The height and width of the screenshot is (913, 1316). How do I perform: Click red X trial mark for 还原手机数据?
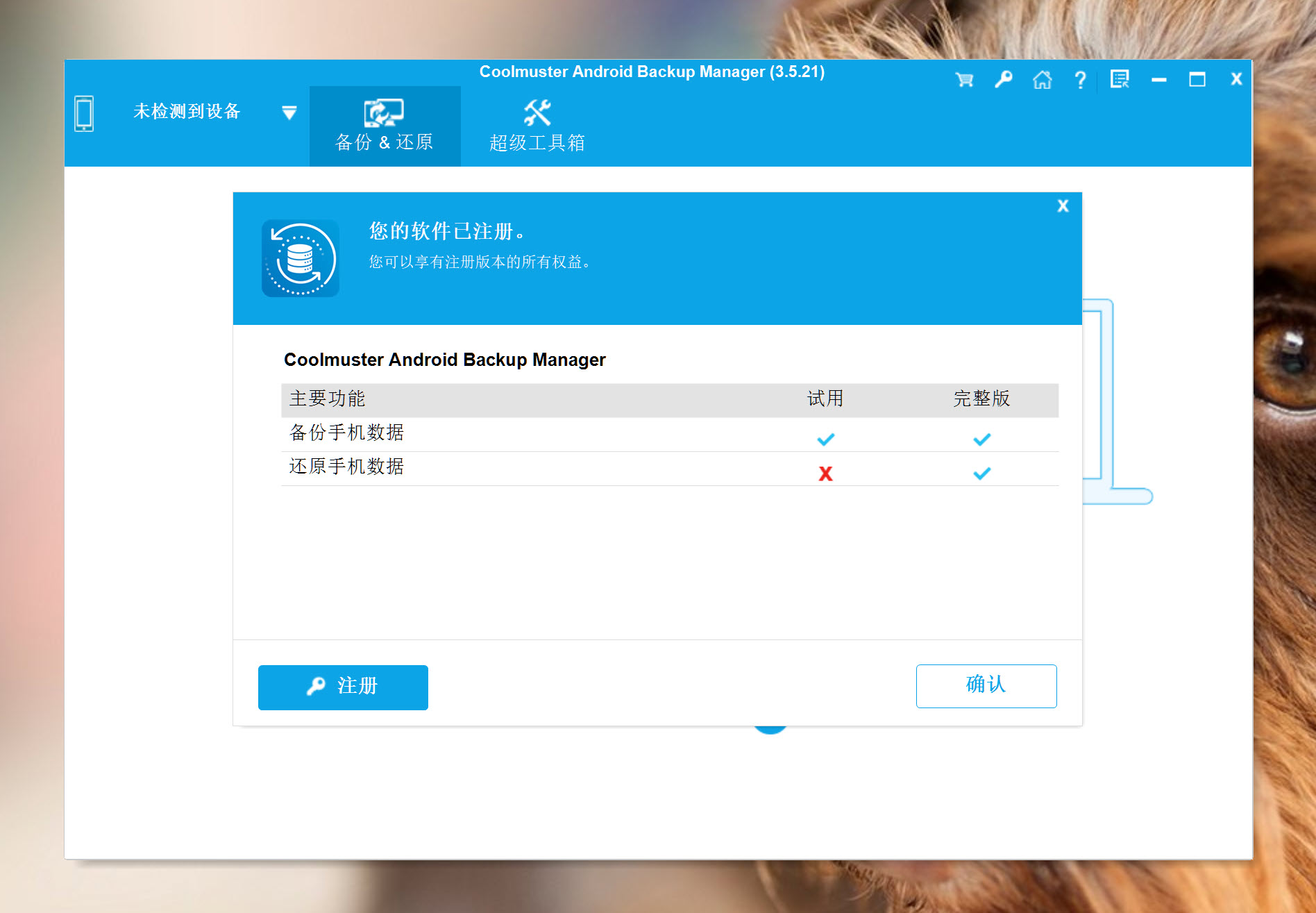(x=825, y=474)
